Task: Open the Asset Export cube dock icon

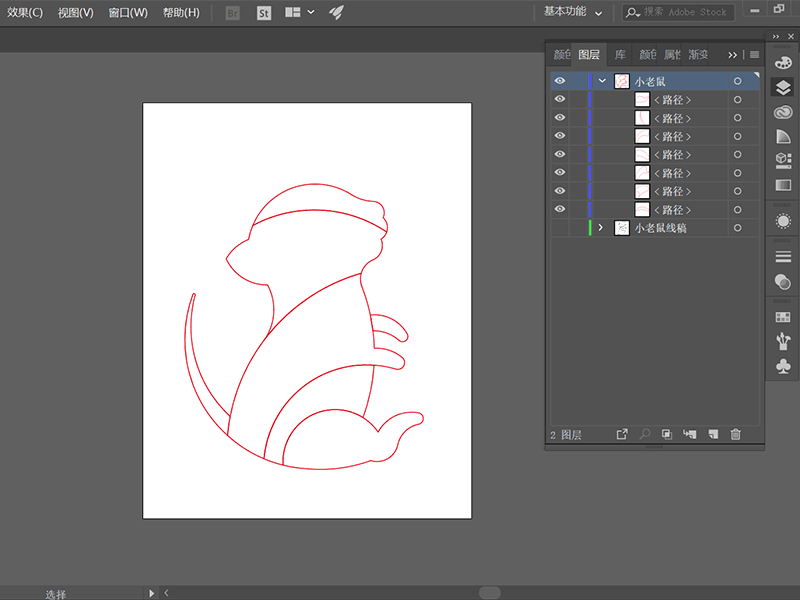Action: (x=783, y=160)
